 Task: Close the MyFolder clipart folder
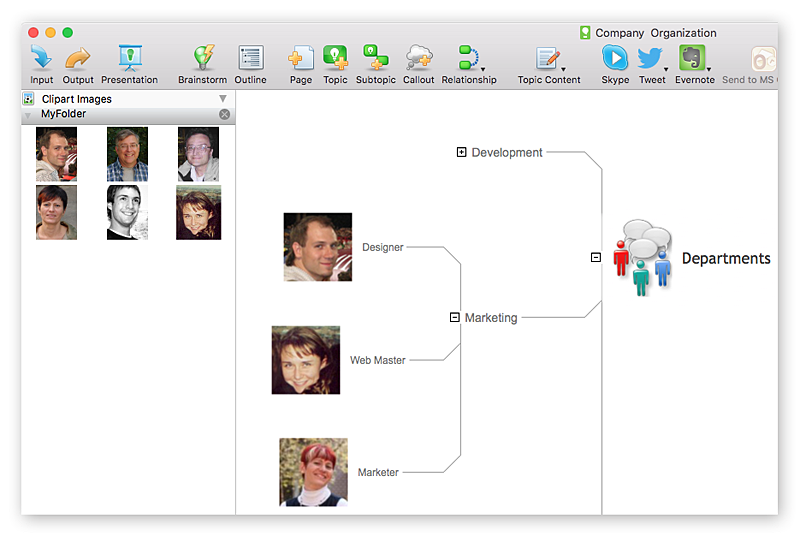[224, 114]
